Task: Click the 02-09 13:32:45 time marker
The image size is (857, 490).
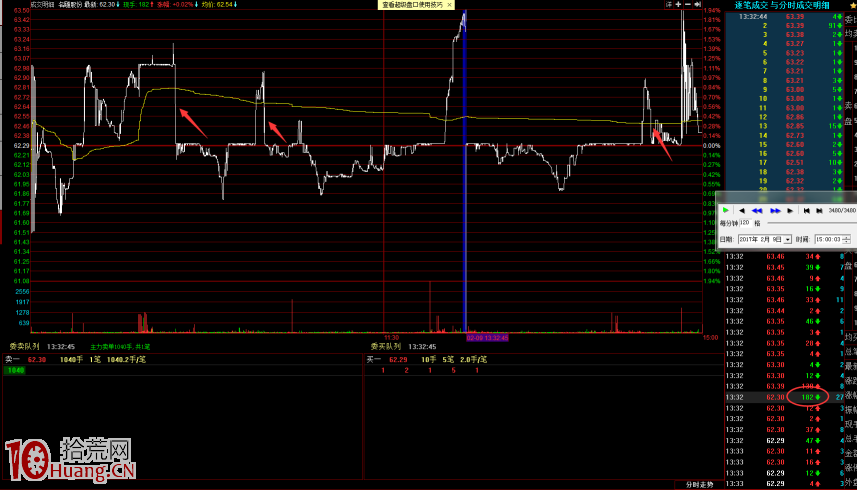Action: pos(488,338)
